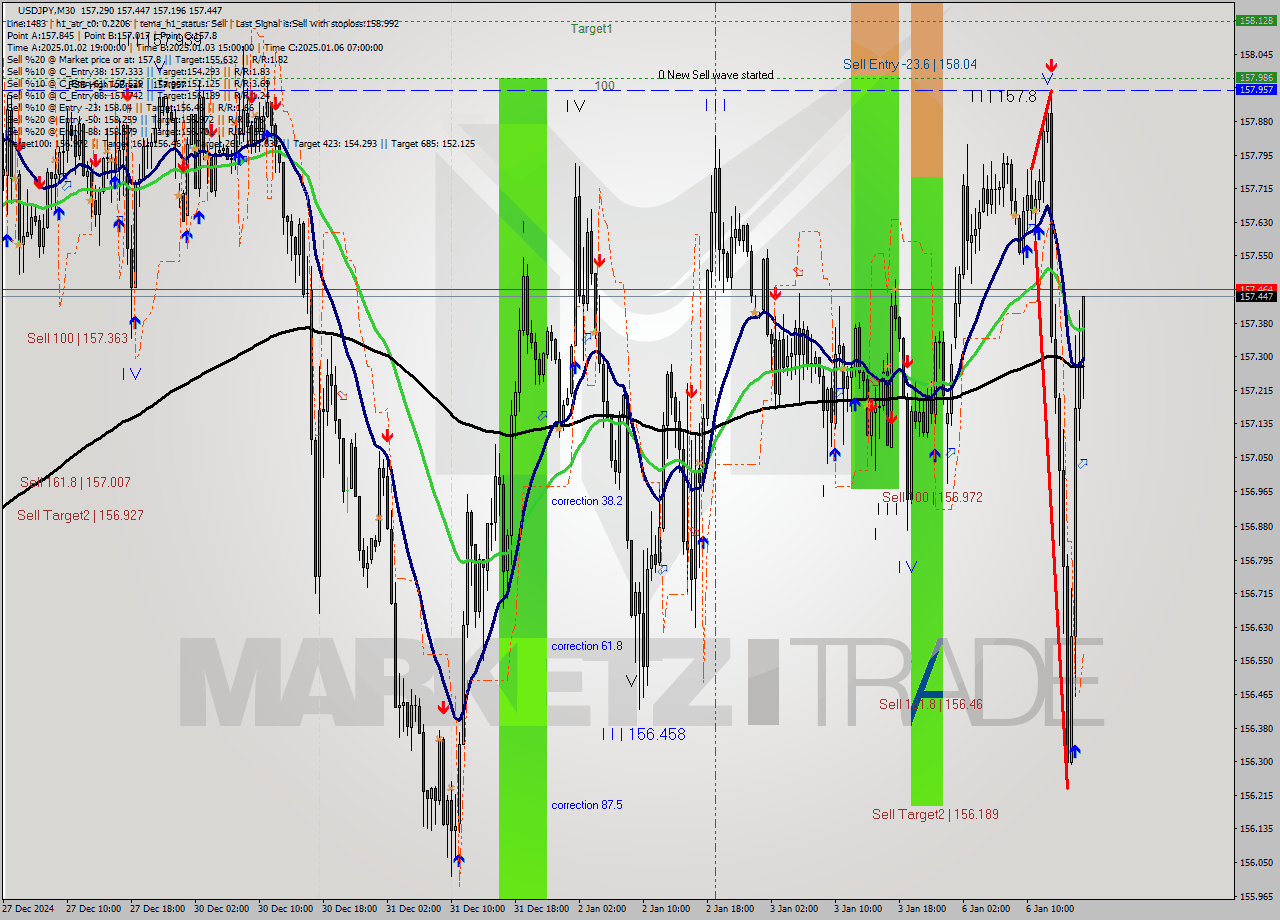Click the 'I V' label below 'Sell 100 | 157.363'
This screenshot has height=920, width=1280.
(132, 373)
